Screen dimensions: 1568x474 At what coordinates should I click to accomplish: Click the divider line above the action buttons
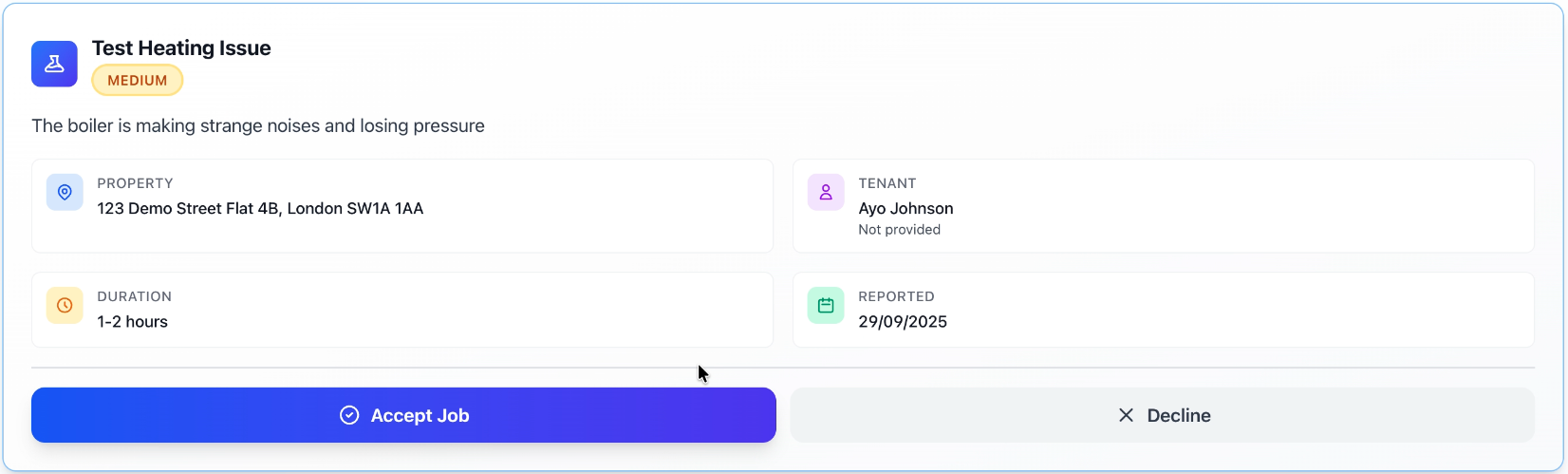click(x=380, y=368)
